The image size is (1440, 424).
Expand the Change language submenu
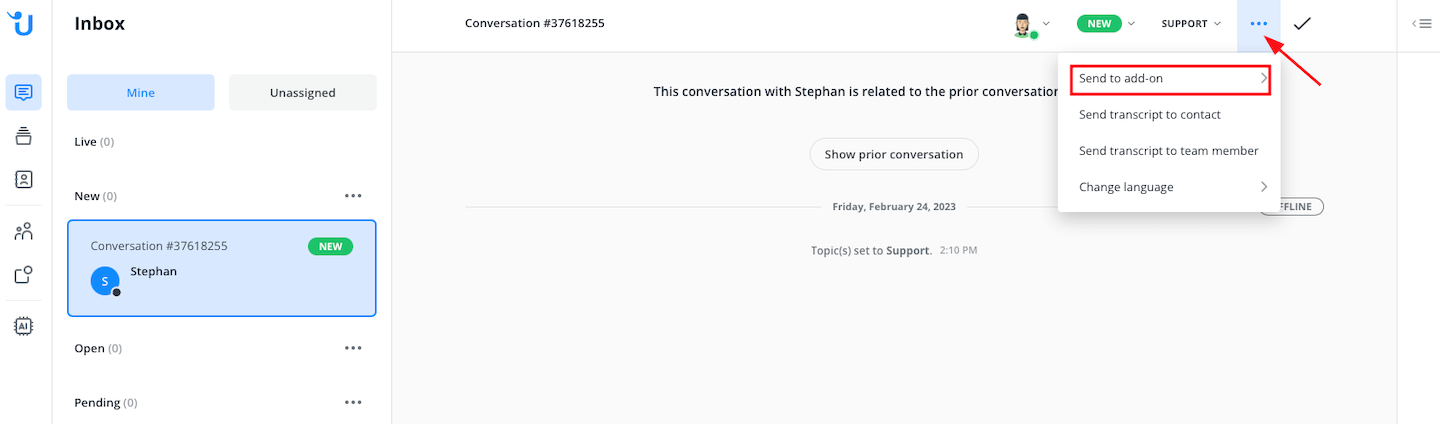pos(1169,187)
